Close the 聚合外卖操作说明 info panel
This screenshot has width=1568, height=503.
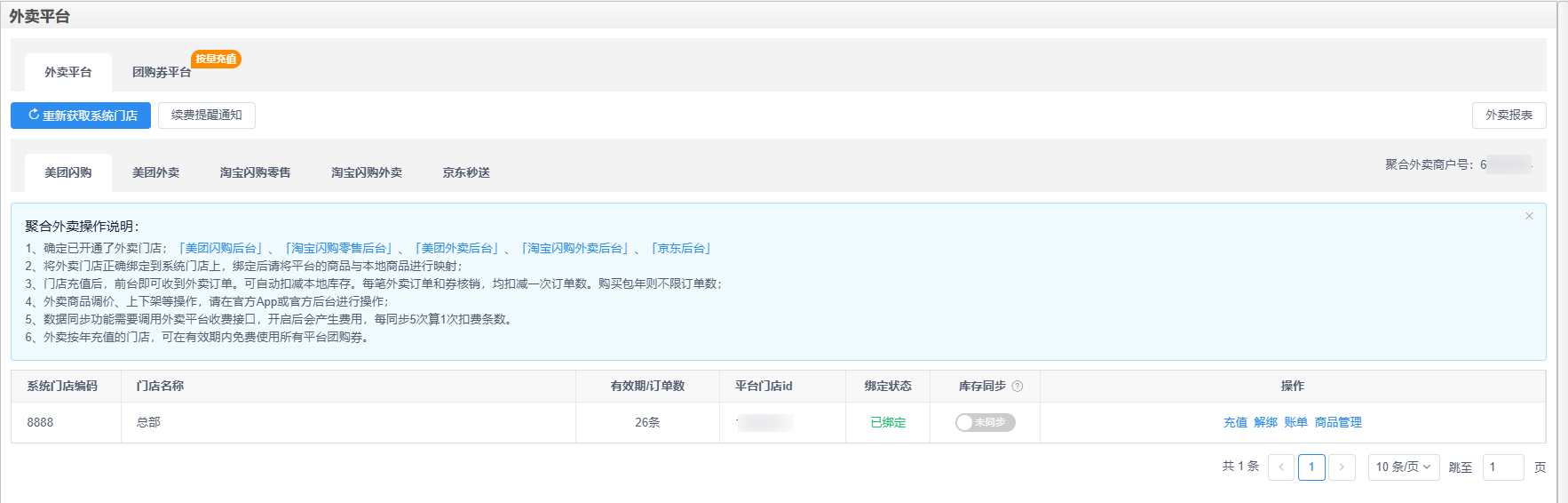tap(1529, 216)
